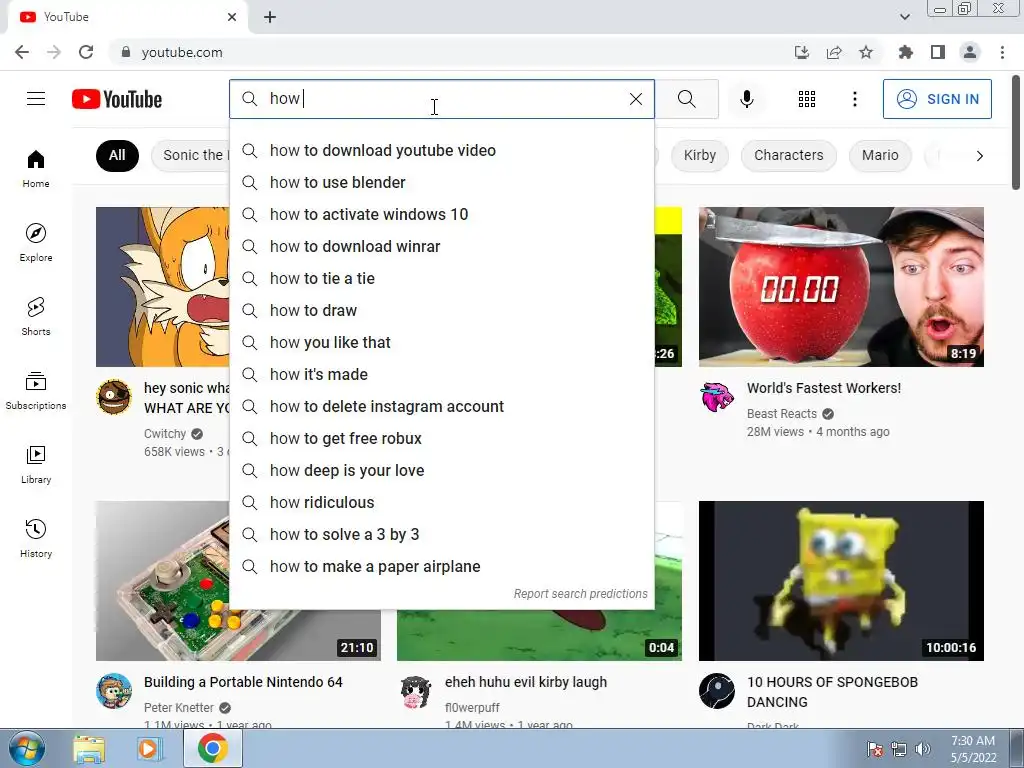Pick suggestion how you like that

pyautogui.click(x=441, y=342)
